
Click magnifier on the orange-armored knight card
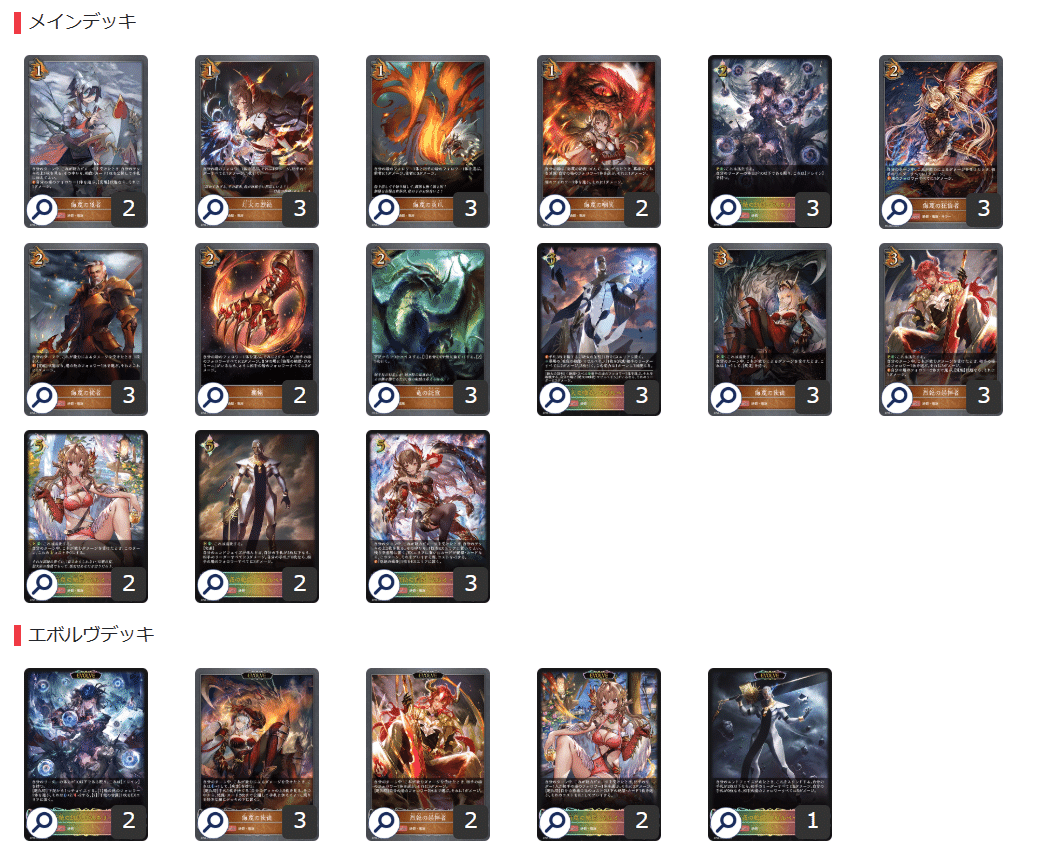[43, 397]
